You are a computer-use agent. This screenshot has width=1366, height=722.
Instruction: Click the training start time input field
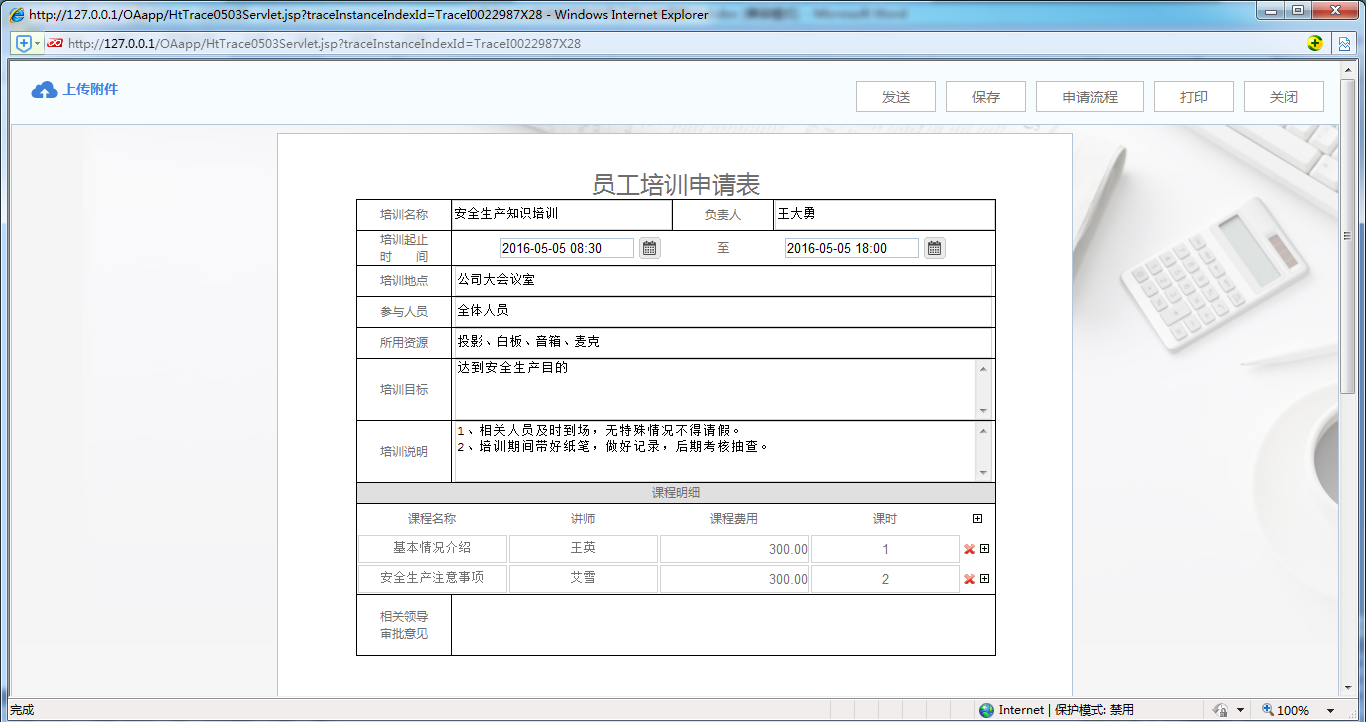pos(566,247)
